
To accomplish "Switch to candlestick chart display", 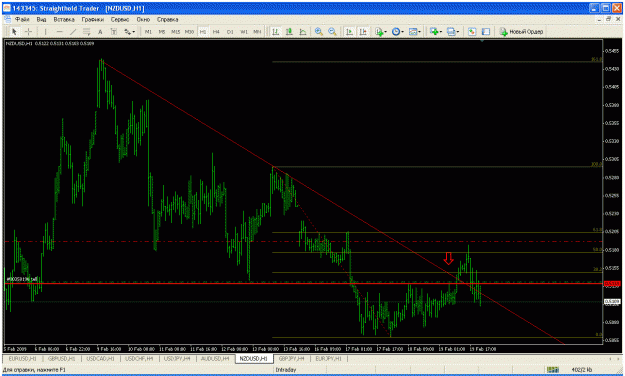I will tap(289, 31).
